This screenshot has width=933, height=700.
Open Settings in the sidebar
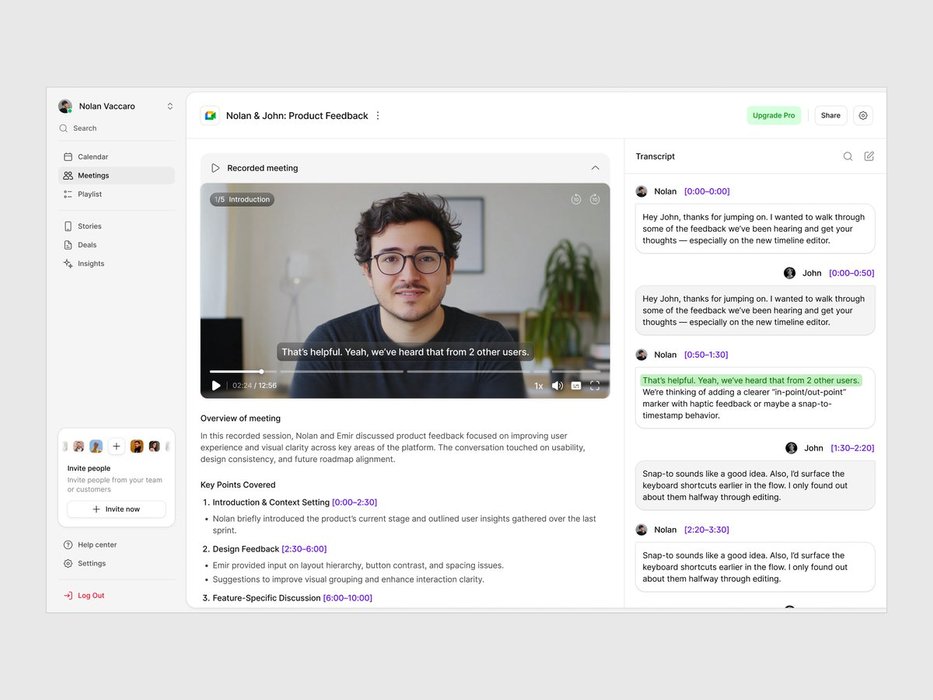coord(117,563)
